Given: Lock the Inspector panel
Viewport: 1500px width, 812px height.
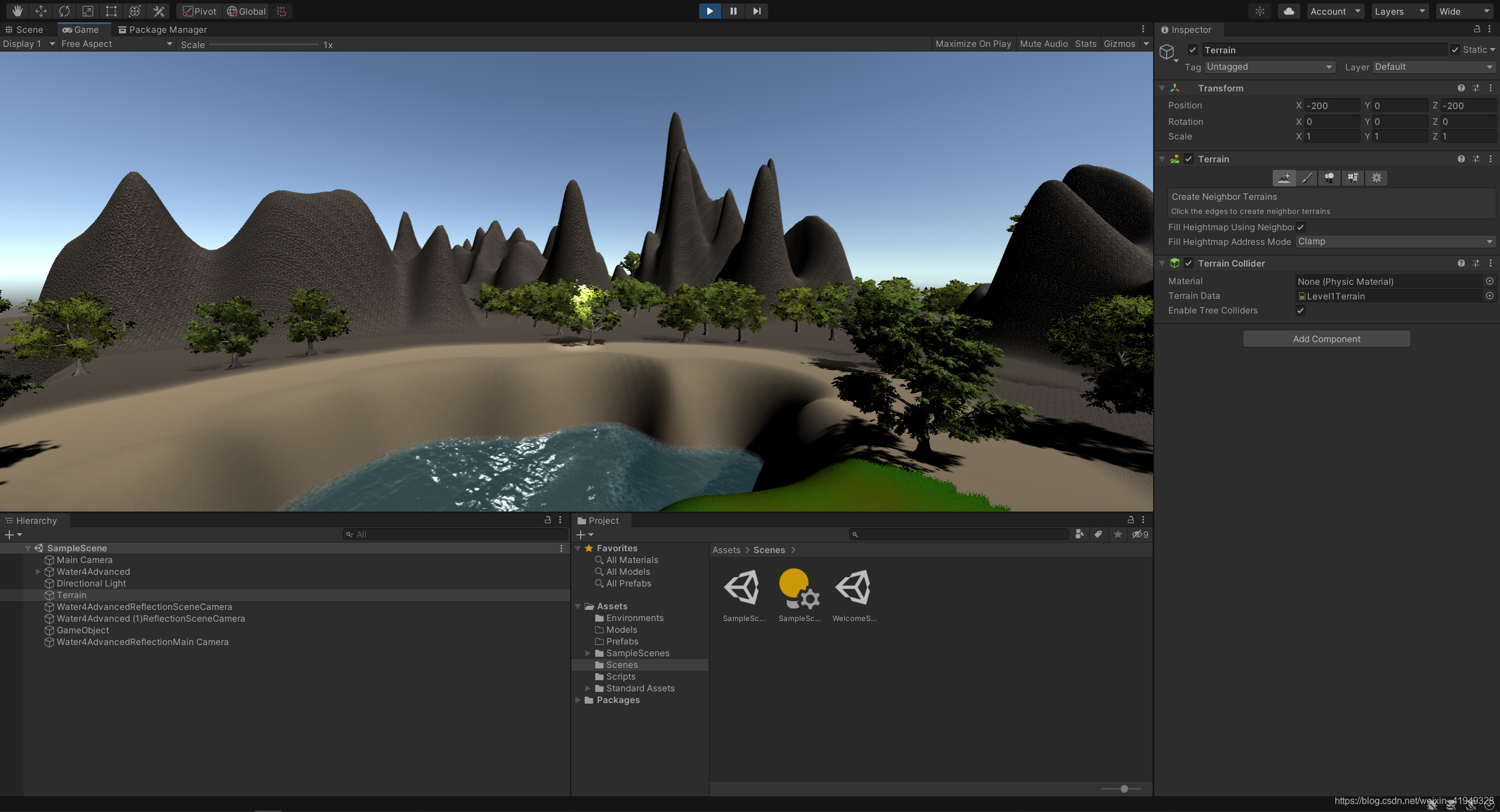Looking at the screenshot, I should tap(1477, 29).
